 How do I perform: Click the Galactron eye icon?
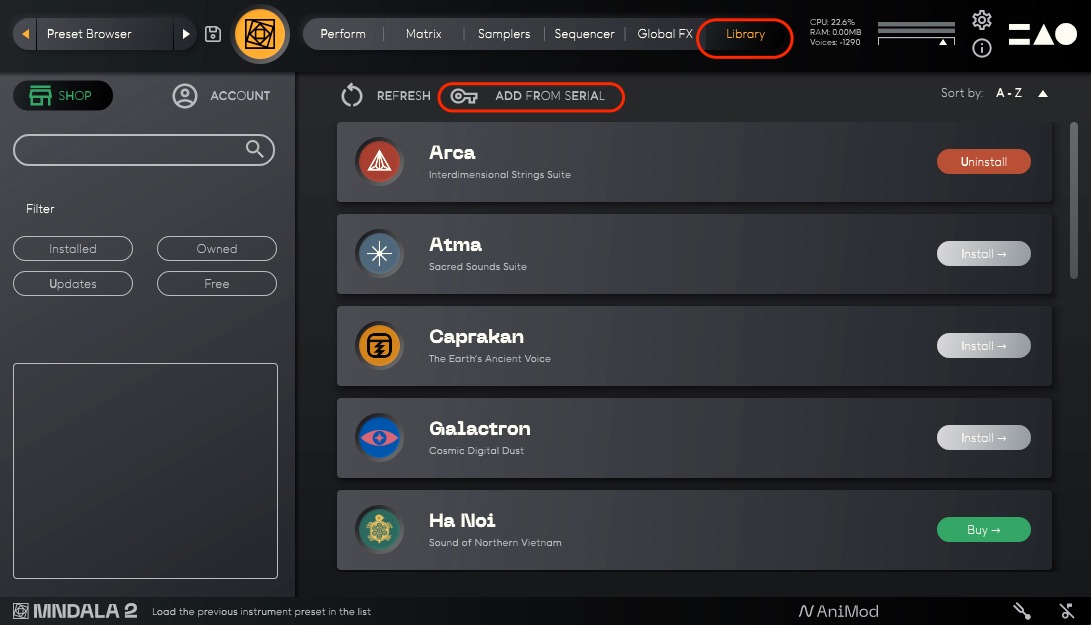coord(379,438)
